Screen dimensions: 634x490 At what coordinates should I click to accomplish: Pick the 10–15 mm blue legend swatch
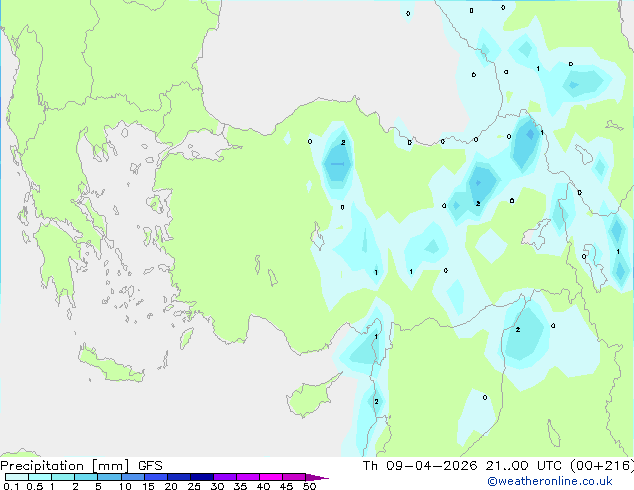pyautogui.click(x=133, y=477)
